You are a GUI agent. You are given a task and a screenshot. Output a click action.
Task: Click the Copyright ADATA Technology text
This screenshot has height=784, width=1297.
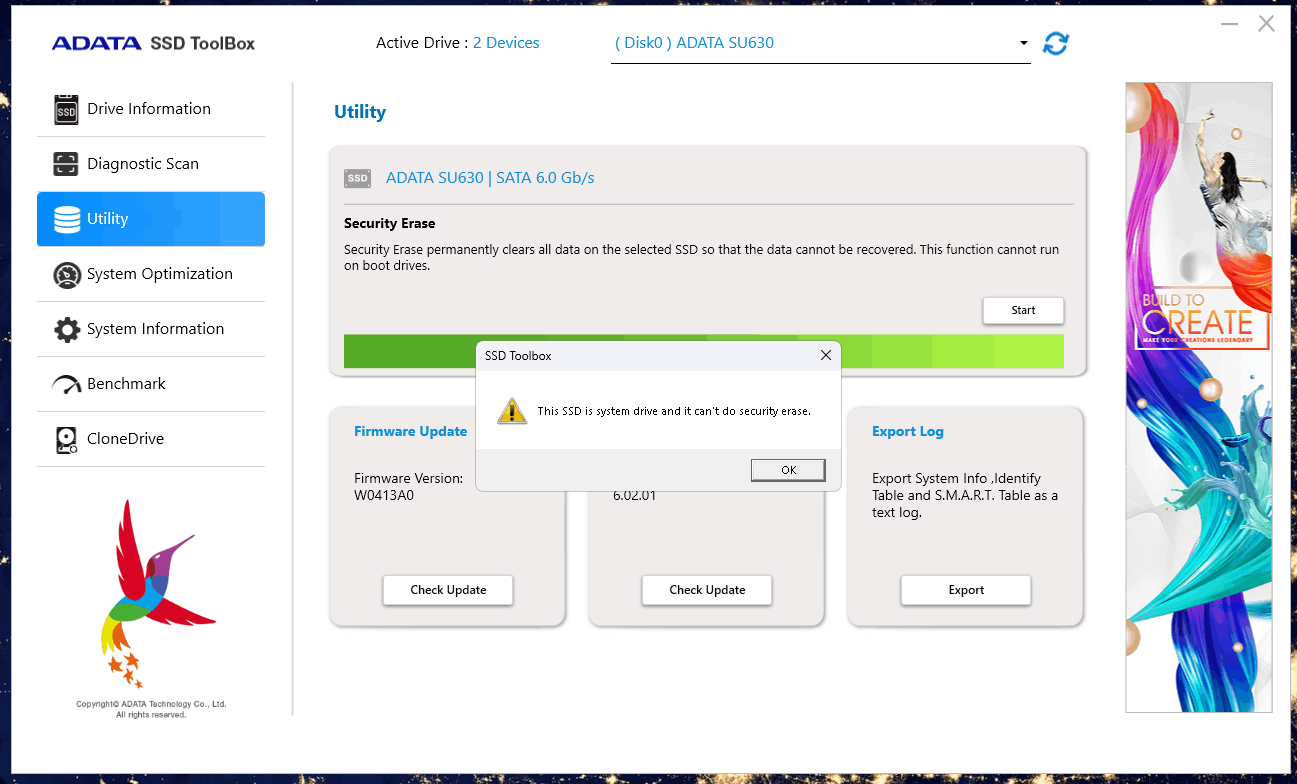(x=151, y=709)
